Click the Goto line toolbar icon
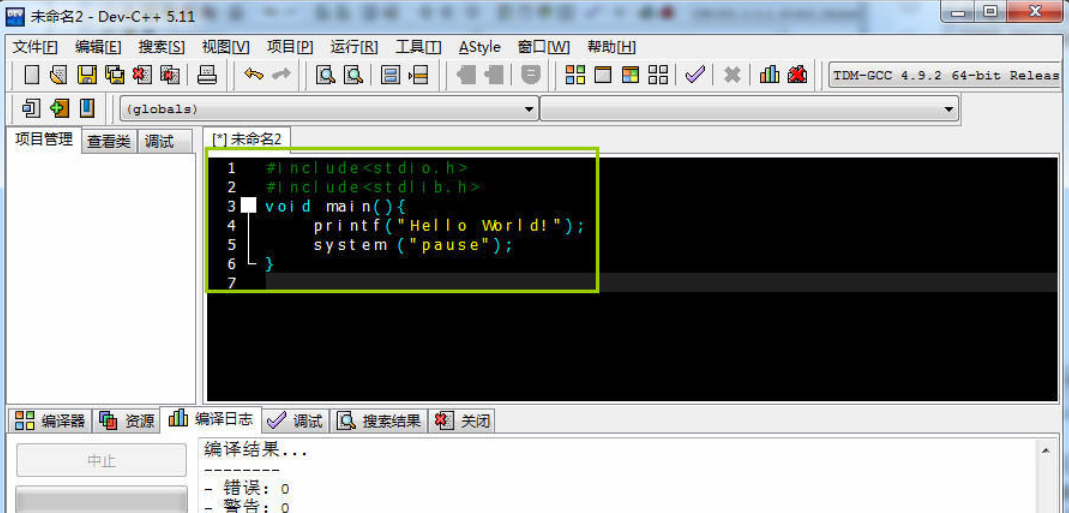The image size is (1069, 513). [x=418, y=74]
